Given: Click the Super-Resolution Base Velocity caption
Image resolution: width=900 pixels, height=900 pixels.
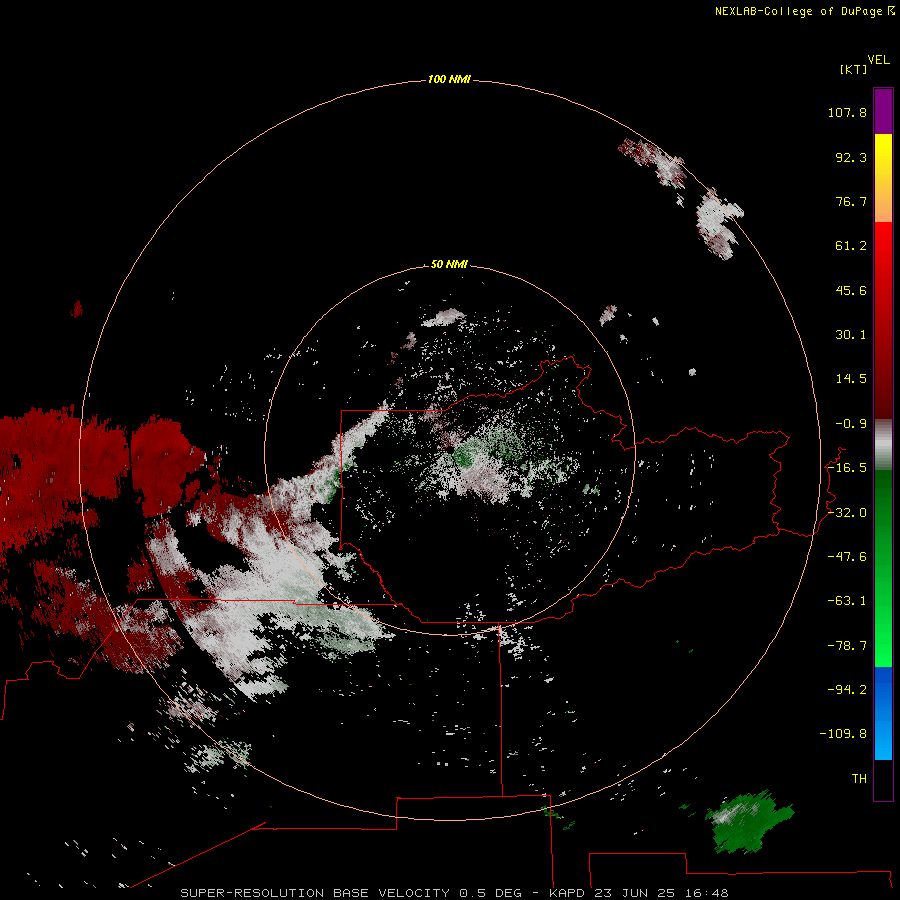Looking at the screenshot, I should point(455,893).
